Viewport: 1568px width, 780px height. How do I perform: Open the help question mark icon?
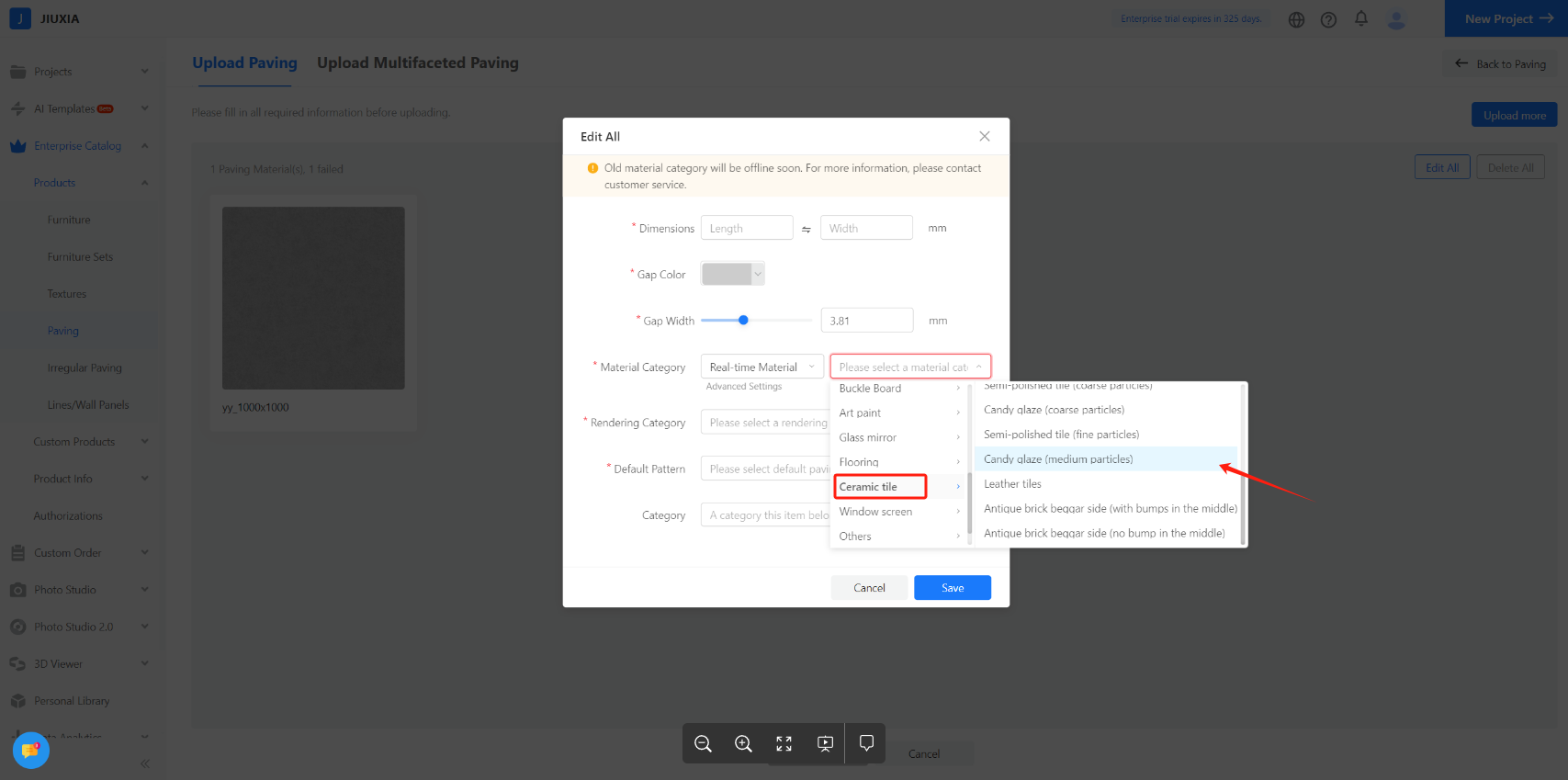(1328, 19)
